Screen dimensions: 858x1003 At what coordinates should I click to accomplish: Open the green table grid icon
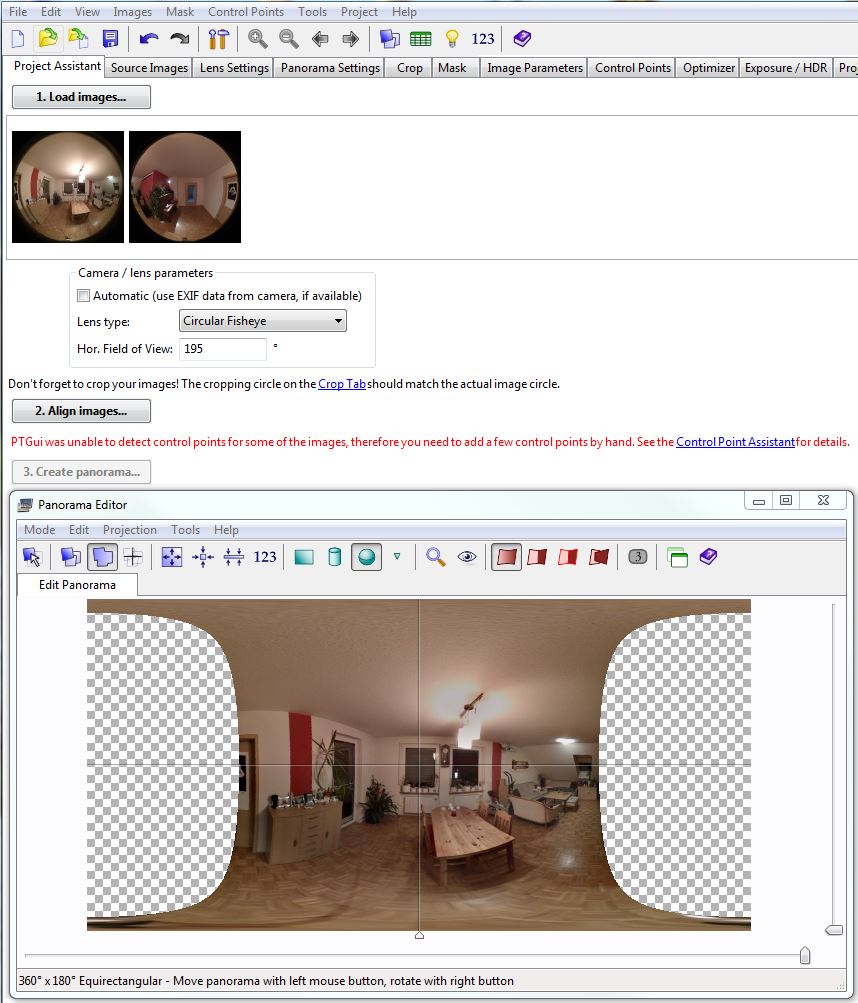point(421,39)
